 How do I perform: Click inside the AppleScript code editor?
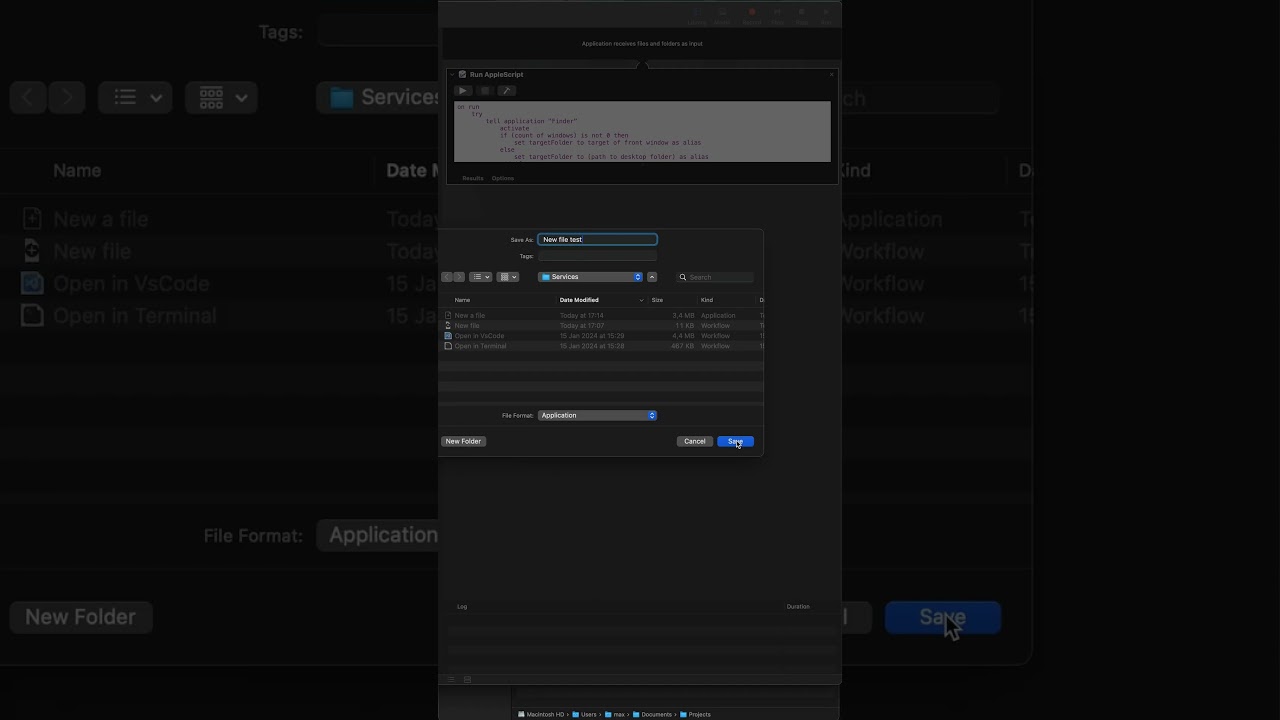tap(642, 131)
